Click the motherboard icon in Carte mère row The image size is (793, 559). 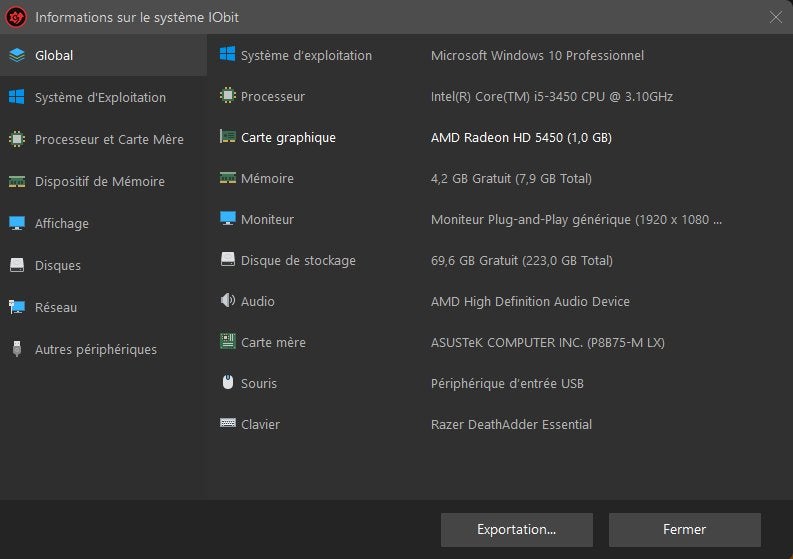pyautogui.click(x=228, y=341)
